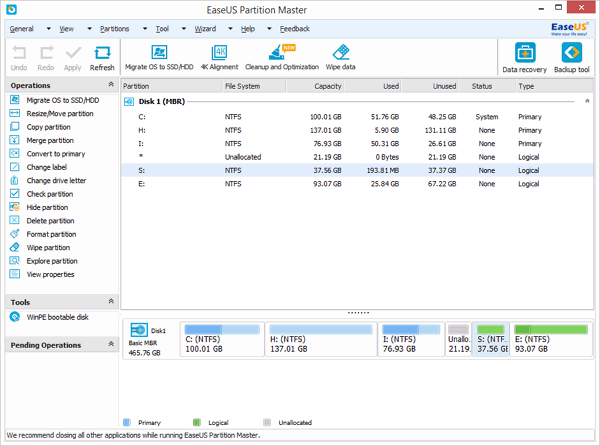The image size is (600, 446).
Task: Open WinPE bootable disk tool
Action: [55, 317]
